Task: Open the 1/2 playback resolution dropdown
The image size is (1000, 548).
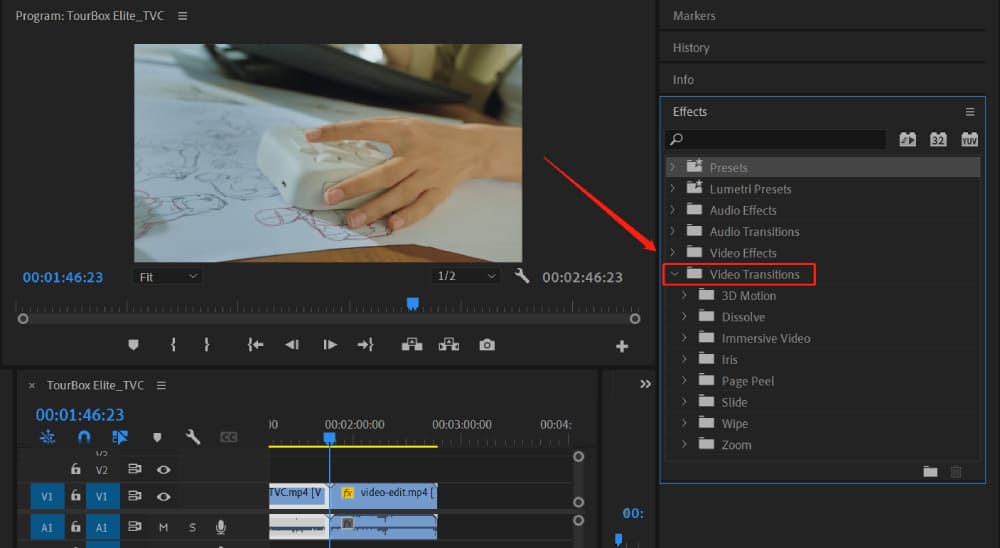Action: click(x=466, y=276)
